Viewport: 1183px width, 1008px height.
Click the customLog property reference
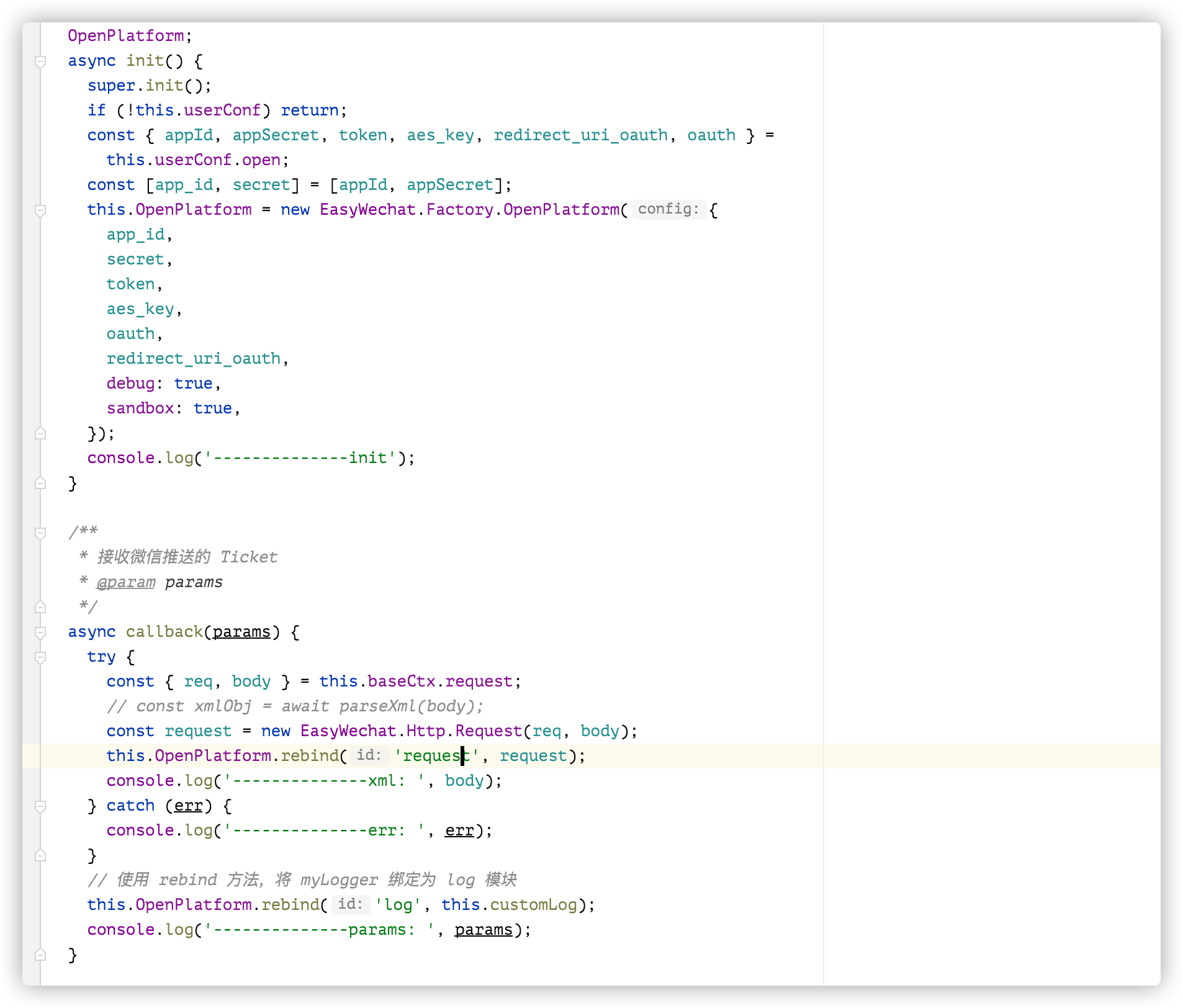534,904
